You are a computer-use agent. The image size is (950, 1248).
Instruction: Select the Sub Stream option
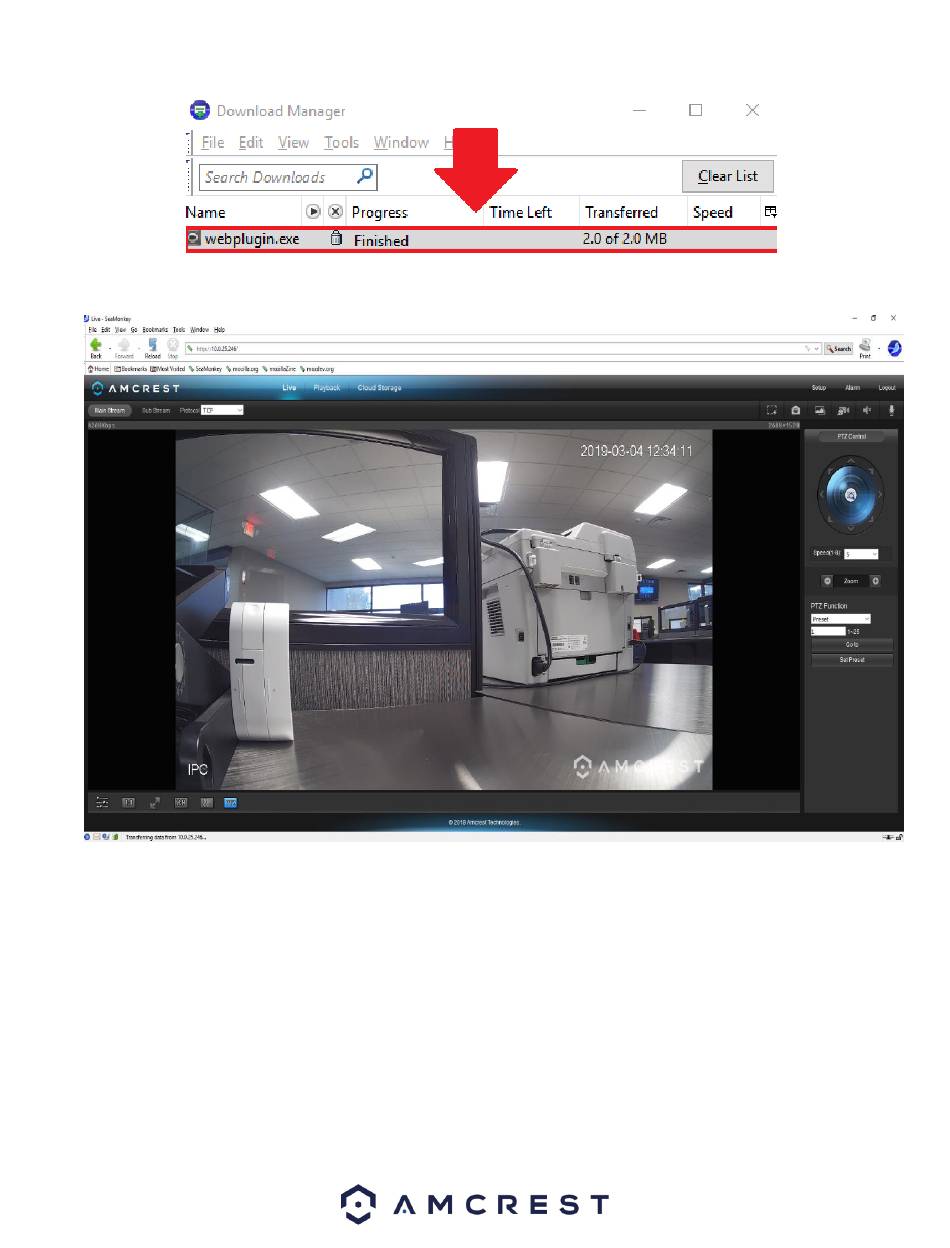tap(155, 410)
